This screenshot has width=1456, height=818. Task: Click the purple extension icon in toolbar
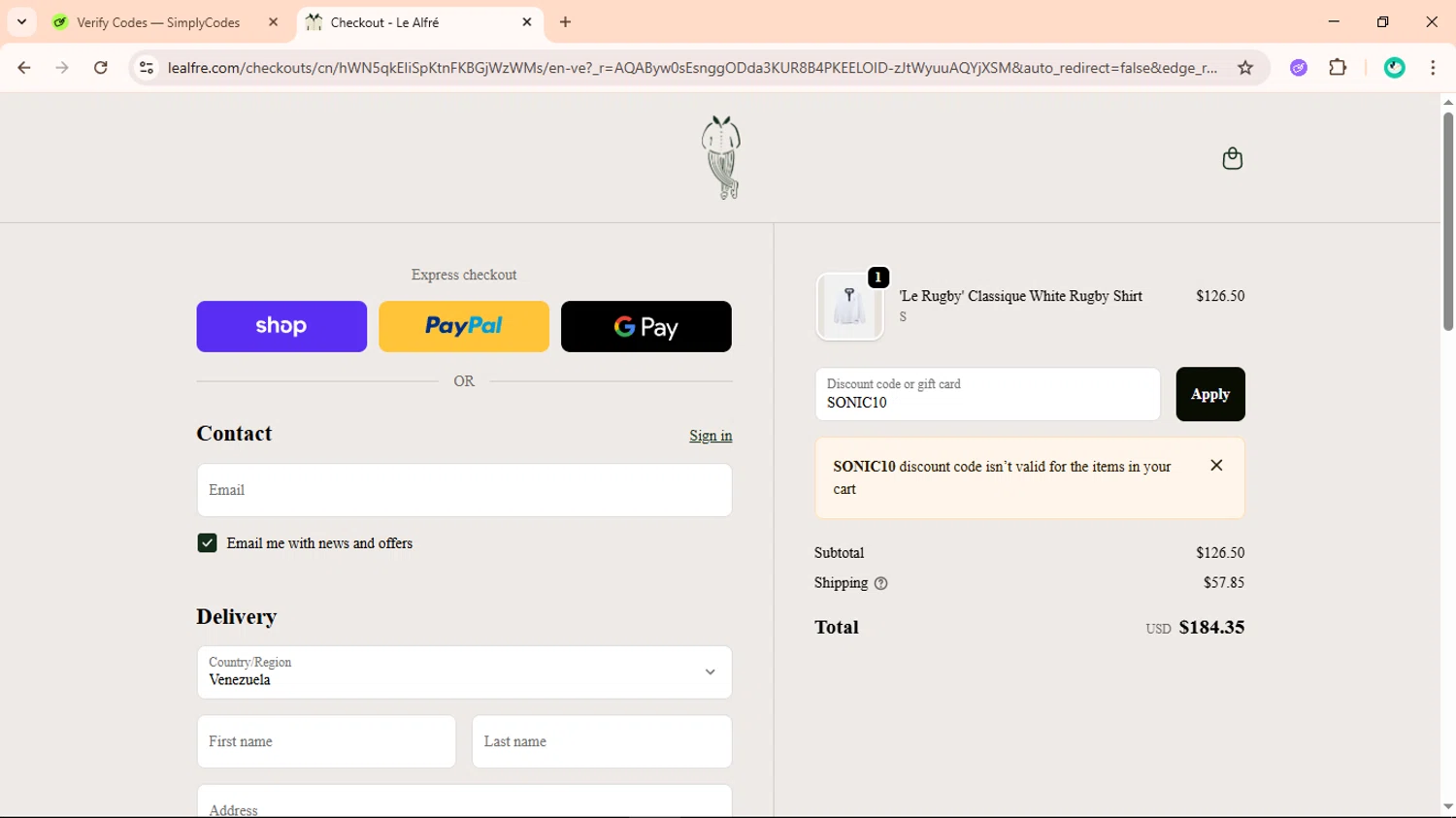[1299, 68]
